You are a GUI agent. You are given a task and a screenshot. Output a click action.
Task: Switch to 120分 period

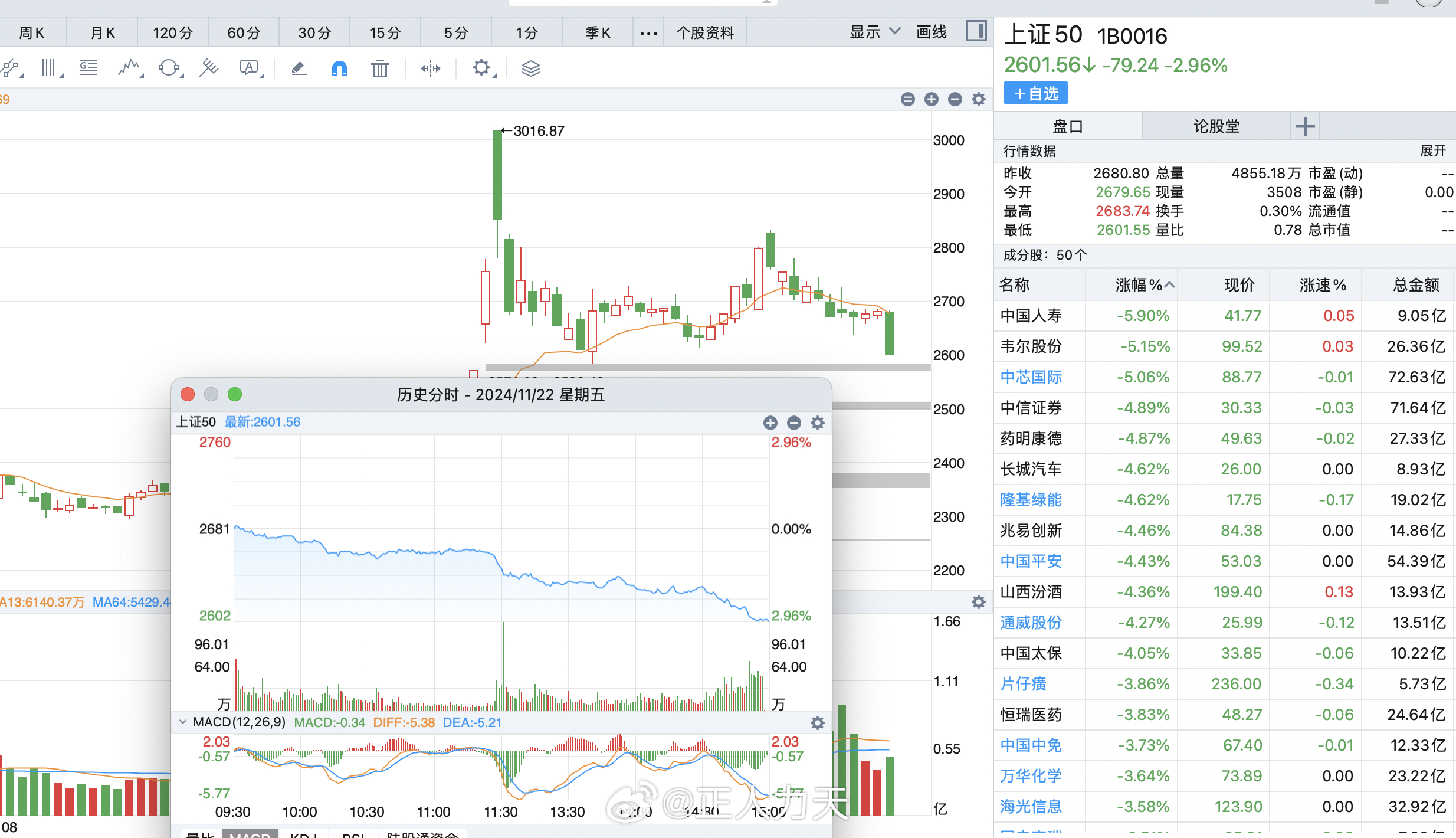pyautogui.click(x=173, y=32)
